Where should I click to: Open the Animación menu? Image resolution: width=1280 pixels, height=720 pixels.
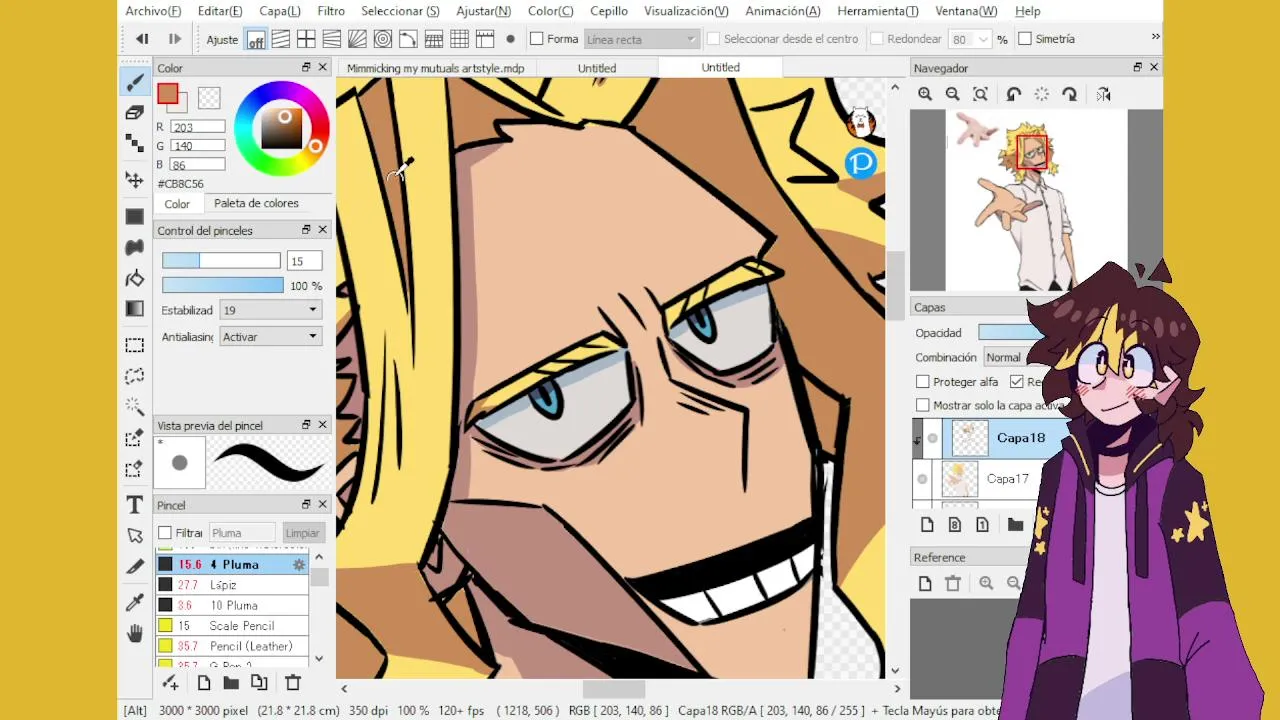point(783,11)
